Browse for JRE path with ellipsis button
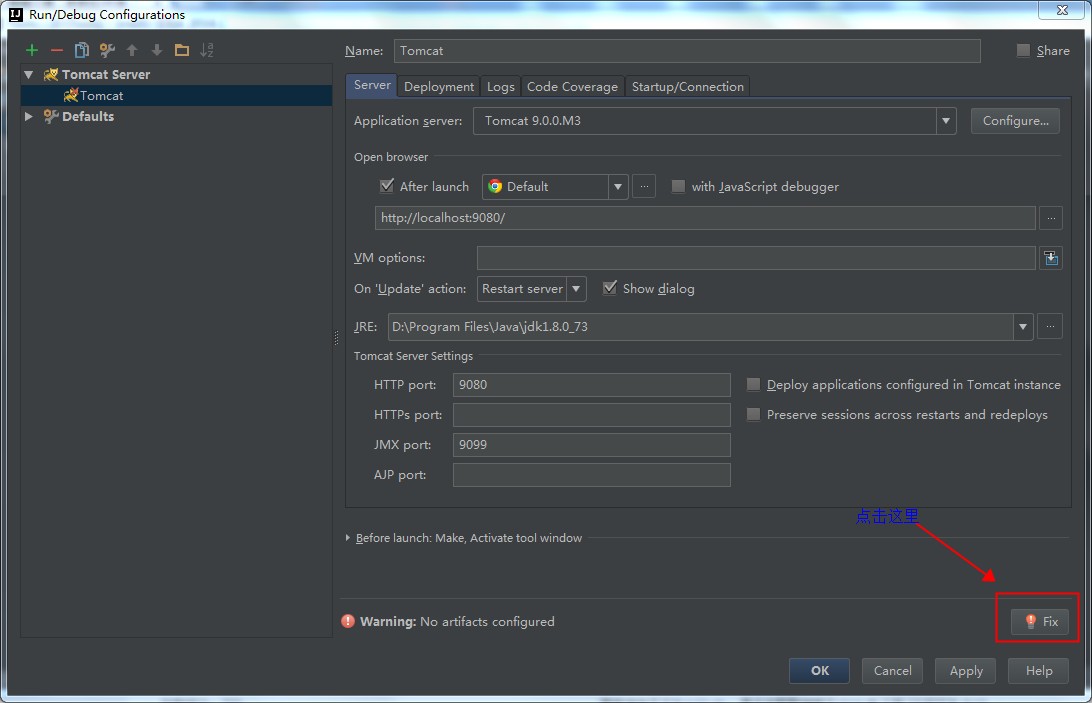Screen dimensions: 1092x703 (1050, 326)
